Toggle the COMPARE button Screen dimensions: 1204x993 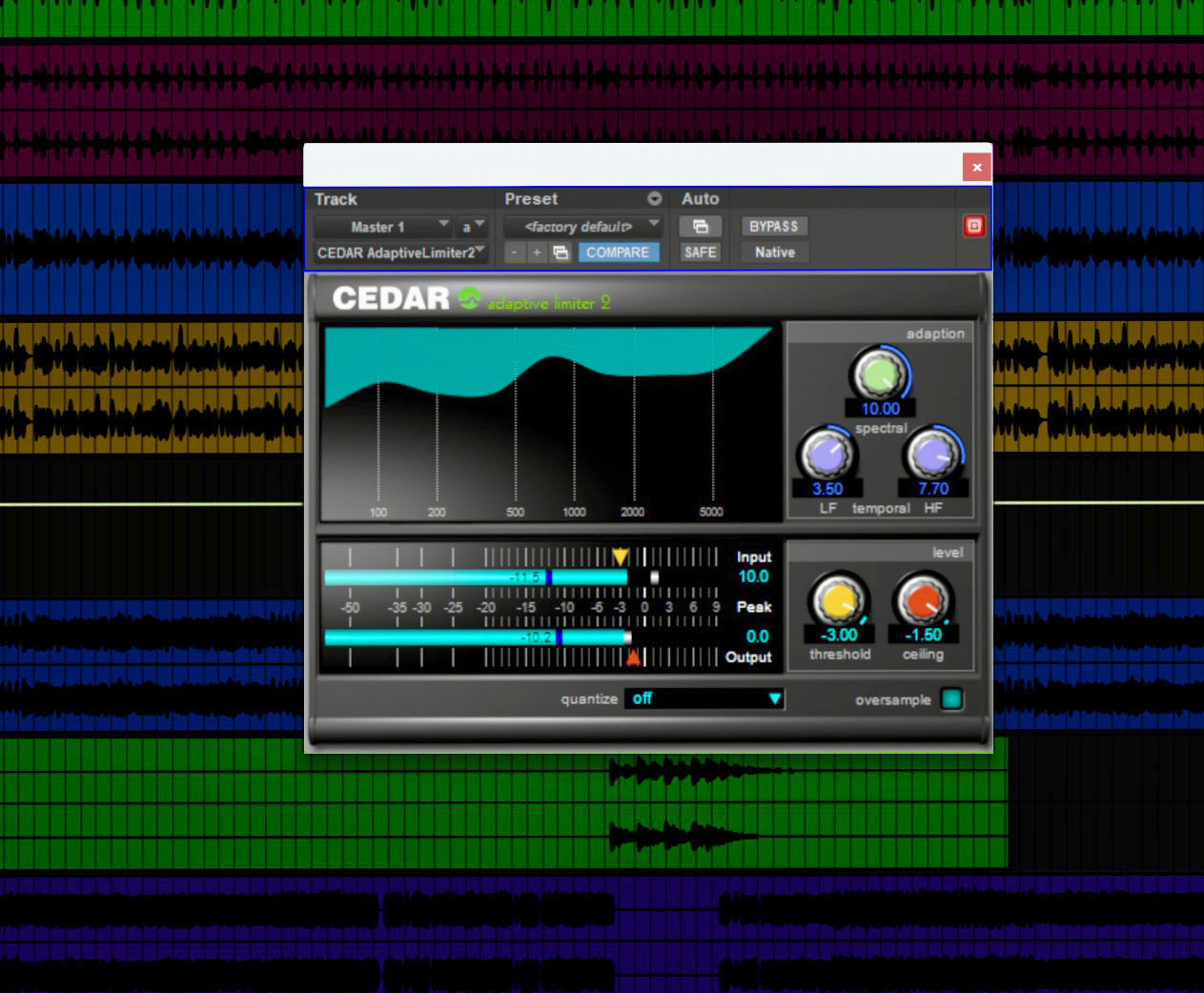(618, 253)
